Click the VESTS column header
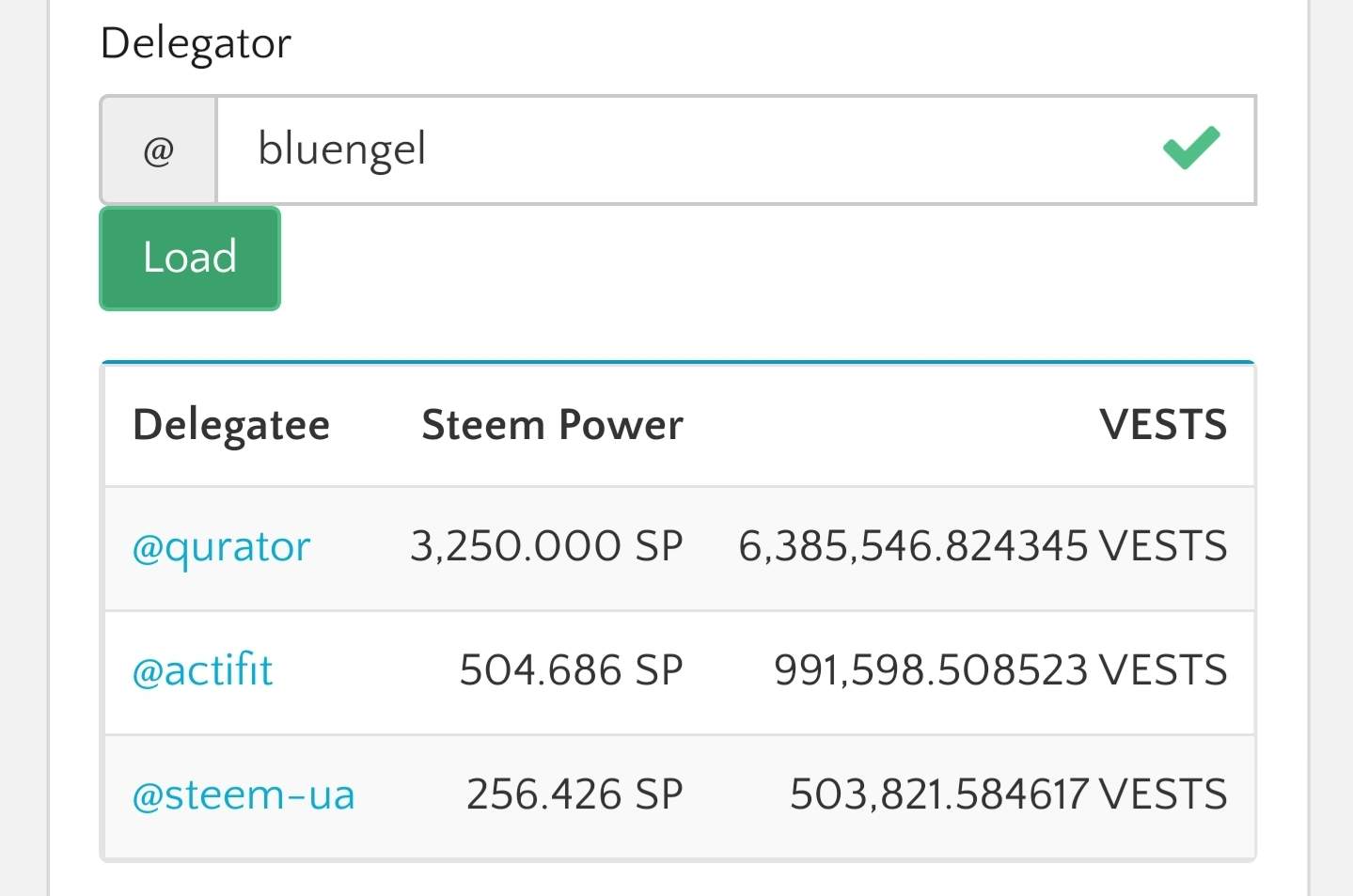1353x896 pixels. click(1163, 425)
